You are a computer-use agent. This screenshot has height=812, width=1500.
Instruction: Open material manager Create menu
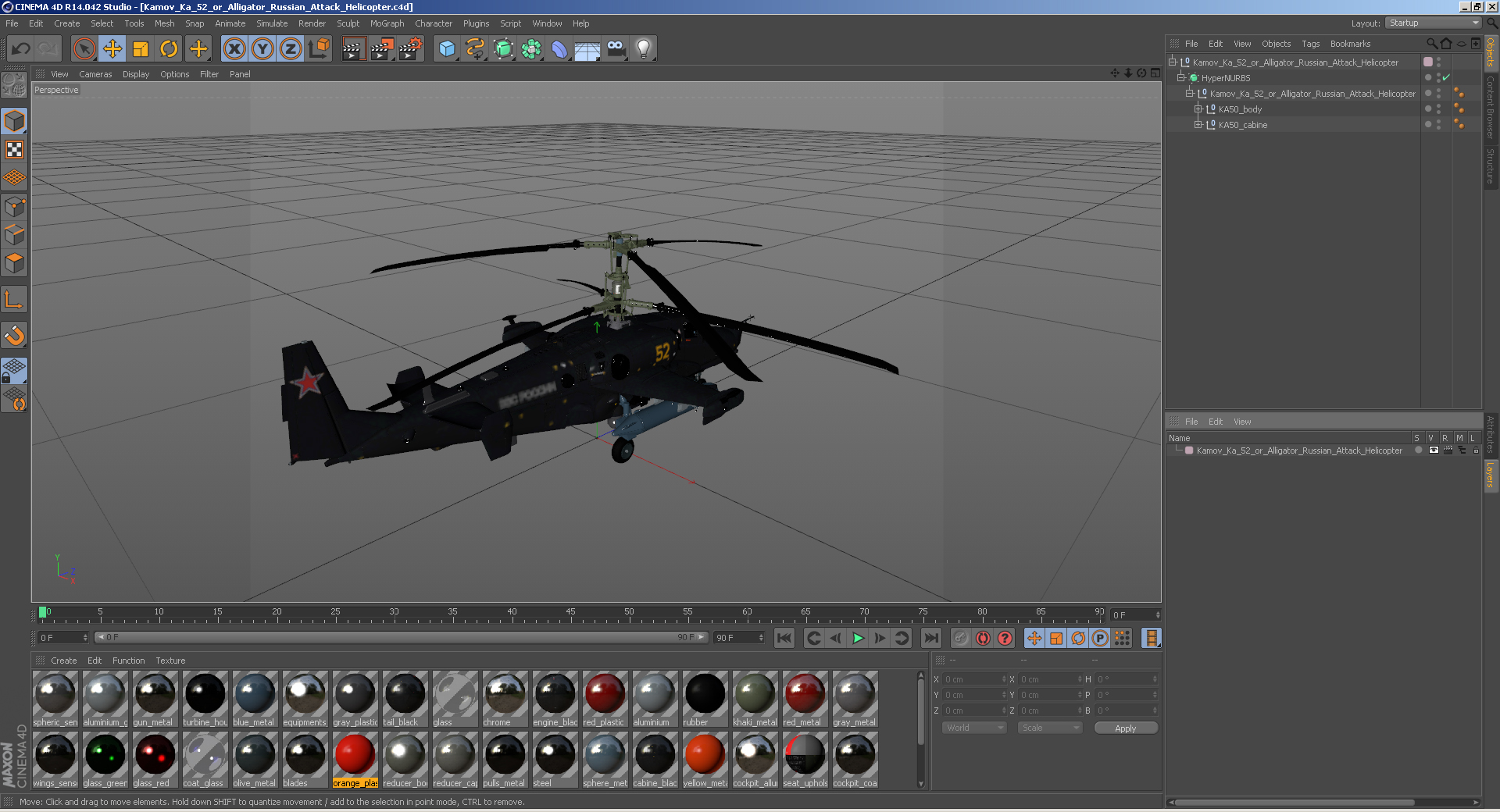coord(64,661)
